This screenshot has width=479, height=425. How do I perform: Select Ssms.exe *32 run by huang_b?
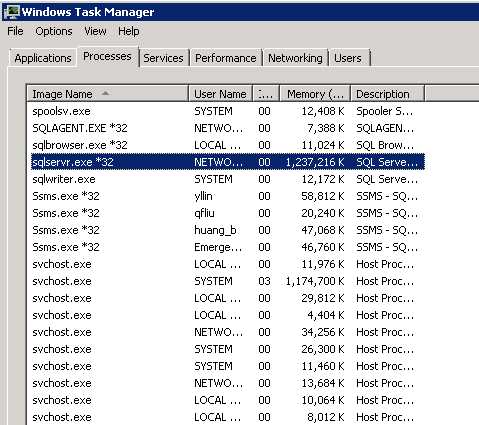[228, 230]
